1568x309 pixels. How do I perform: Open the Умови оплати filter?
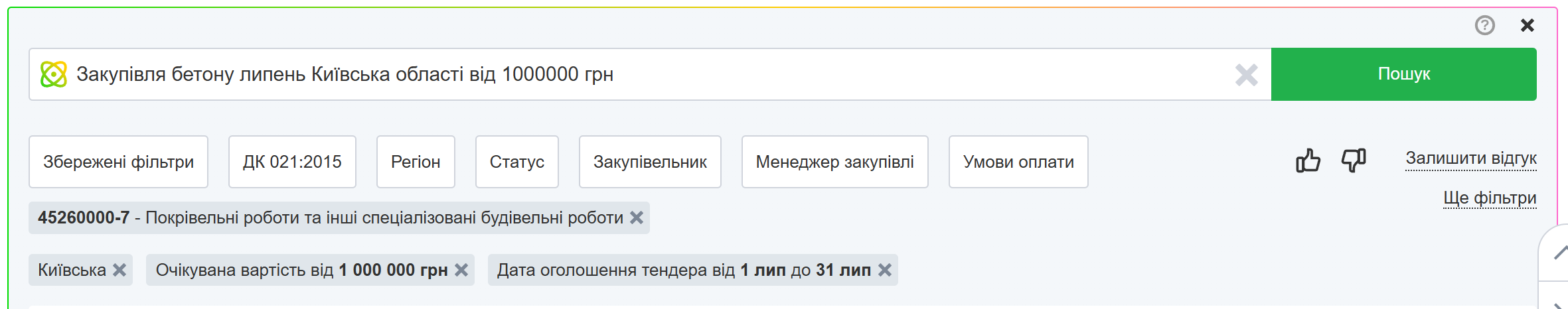(x=1018, y=162)
